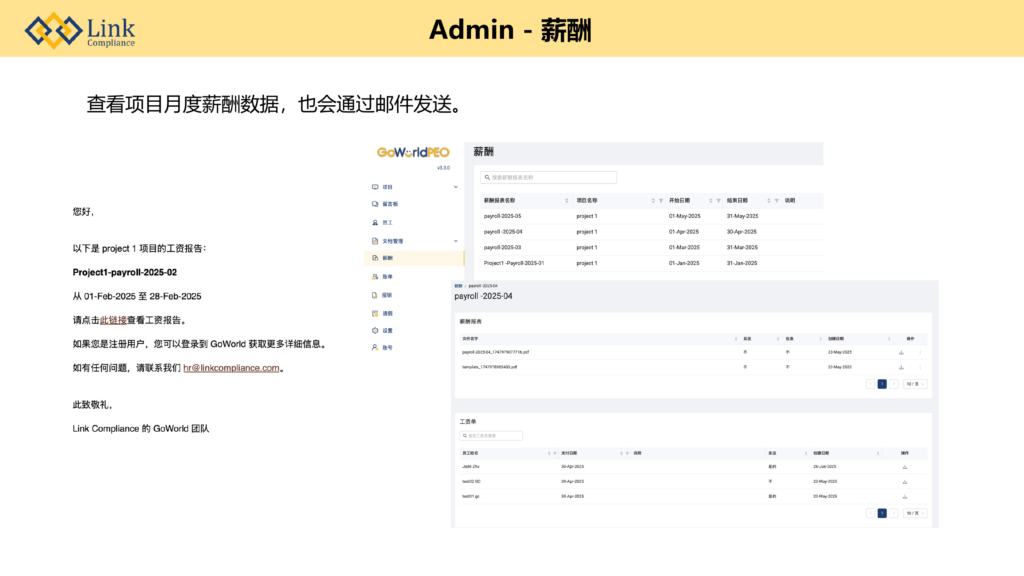Screen dimensions: 1024x576
Task: Click the 此链接 link in the email
Action: [x=113, y=321]
